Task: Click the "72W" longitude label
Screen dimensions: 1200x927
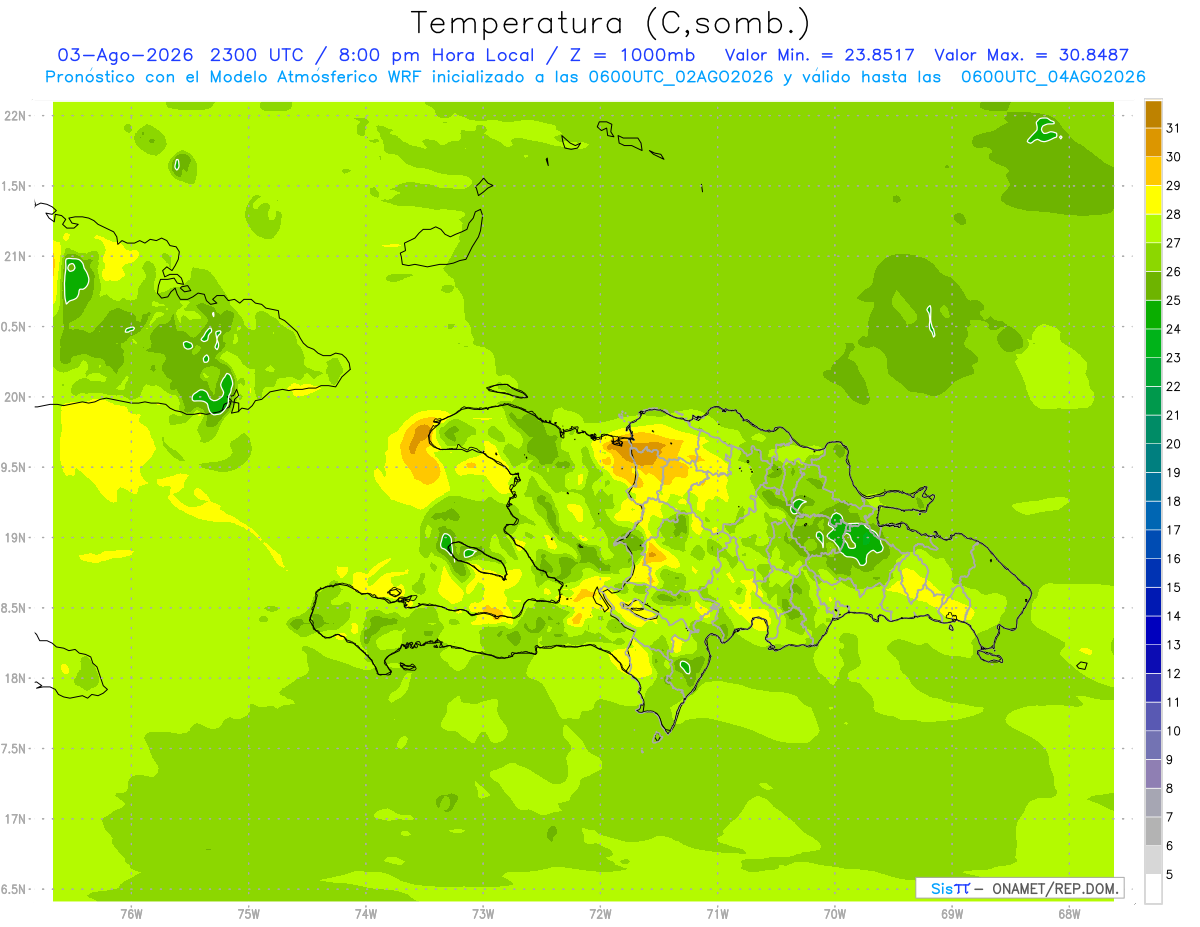Action: (600, 913)
